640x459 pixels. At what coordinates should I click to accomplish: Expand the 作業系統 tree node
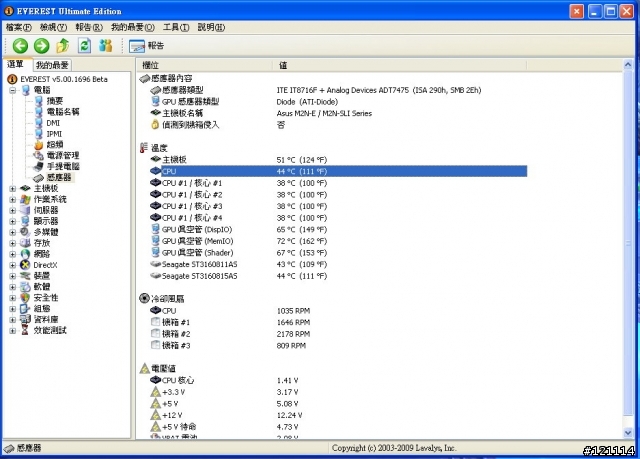13,200
